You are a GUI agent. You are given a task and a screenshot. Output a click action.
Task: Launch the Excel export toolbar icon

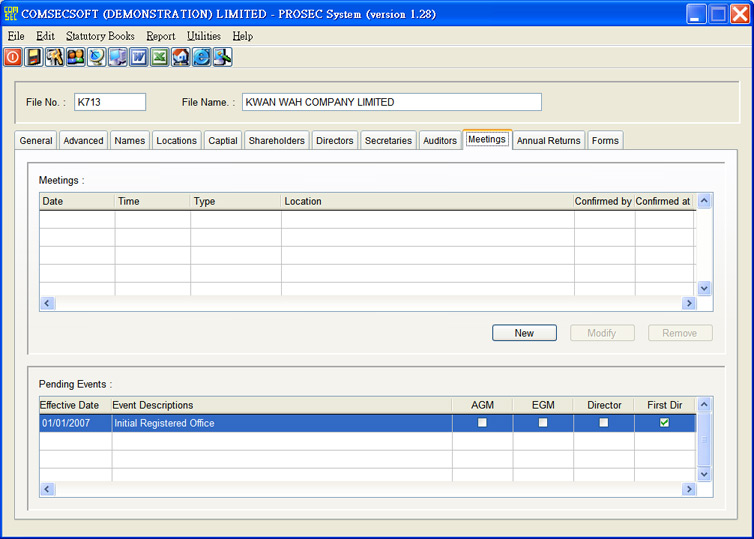click(x=159, y=57)
